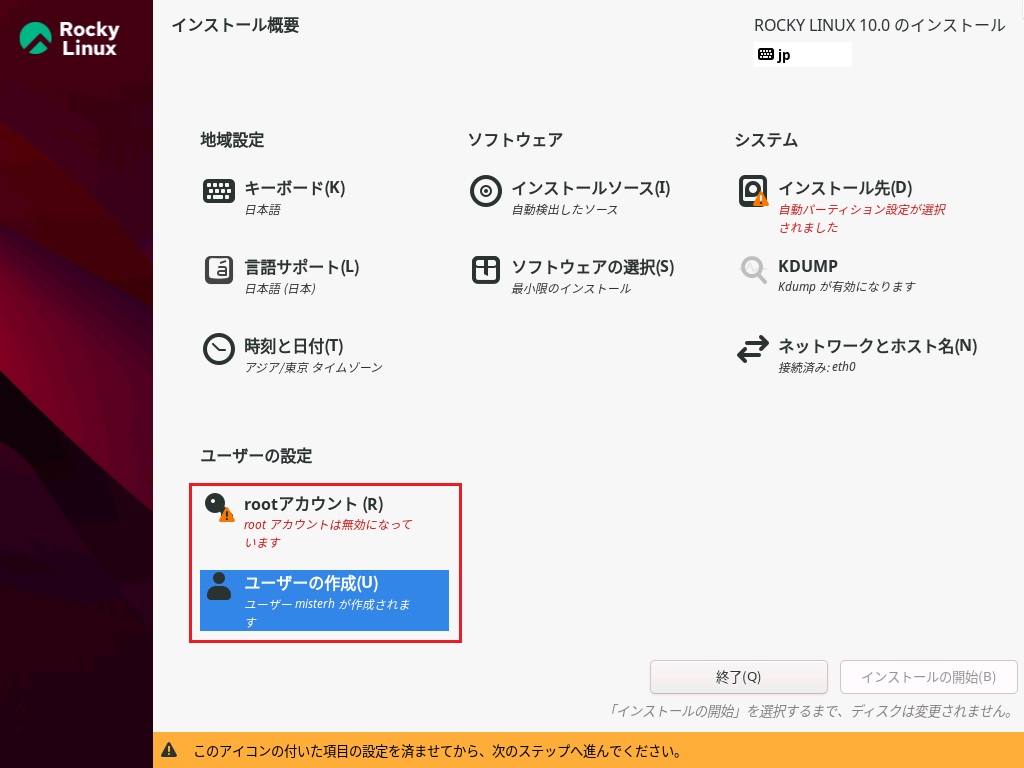The width and height of the screenshot is (1024, 768).
Task: Click the disc icon for installation source
Action: point(486,191)
